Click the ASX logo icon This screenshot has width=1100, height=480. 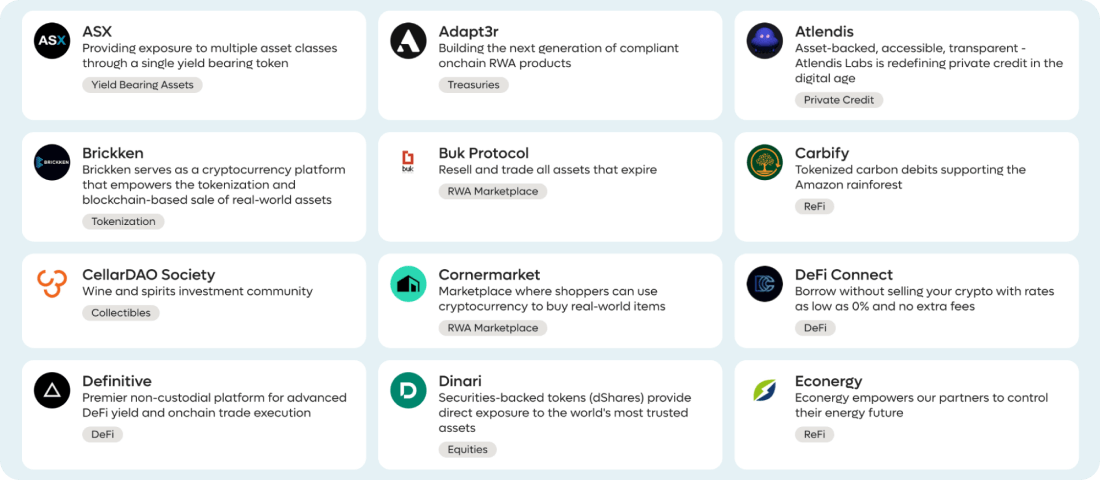52,41
